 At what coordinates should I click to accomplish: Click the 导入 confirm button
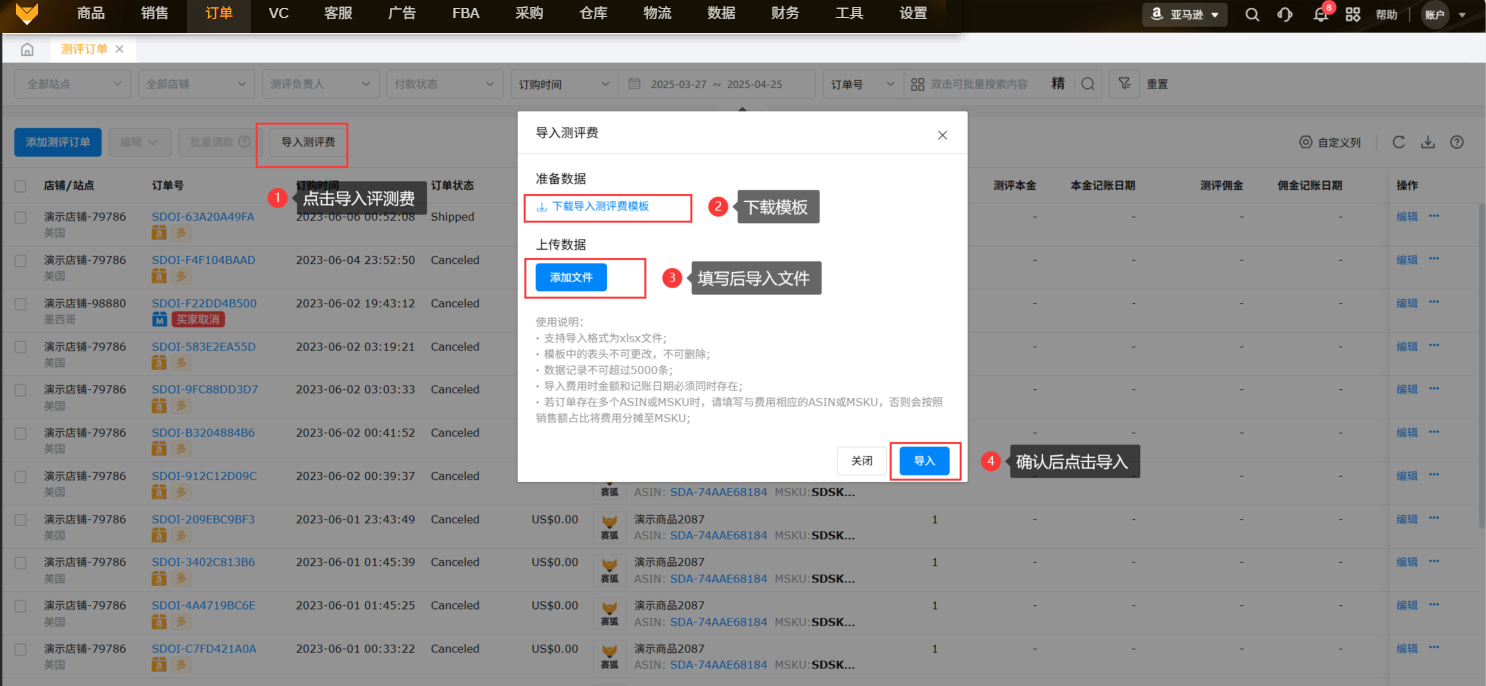point(924,461)
